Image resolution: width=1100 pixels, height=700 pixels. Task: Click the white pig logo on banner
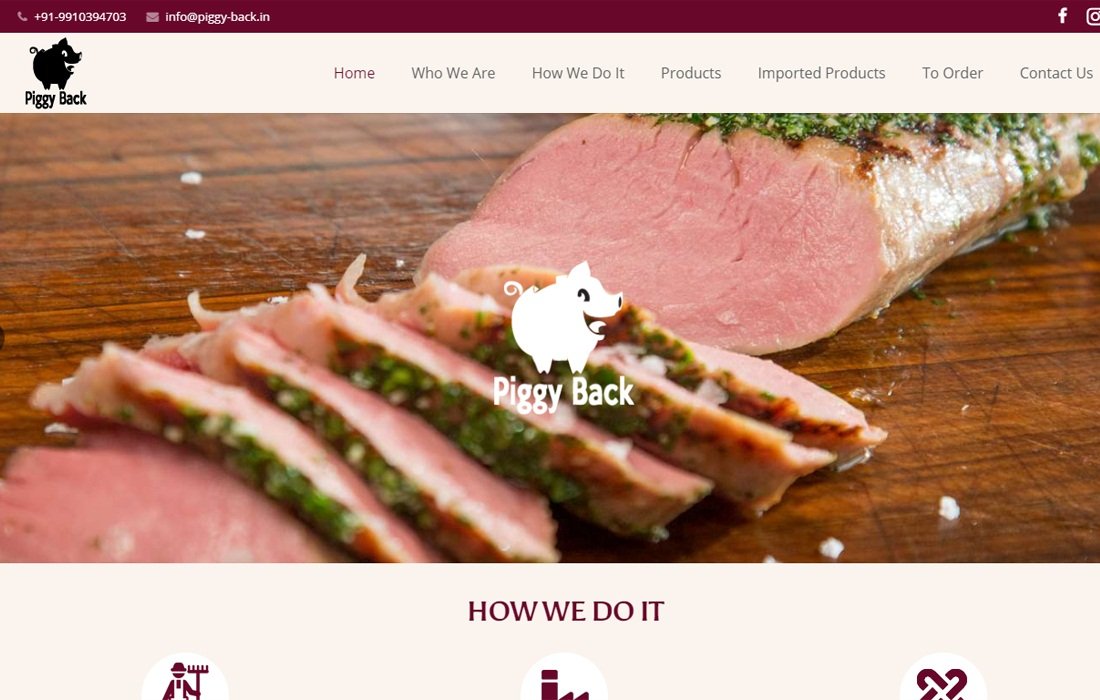pos(564,317)
